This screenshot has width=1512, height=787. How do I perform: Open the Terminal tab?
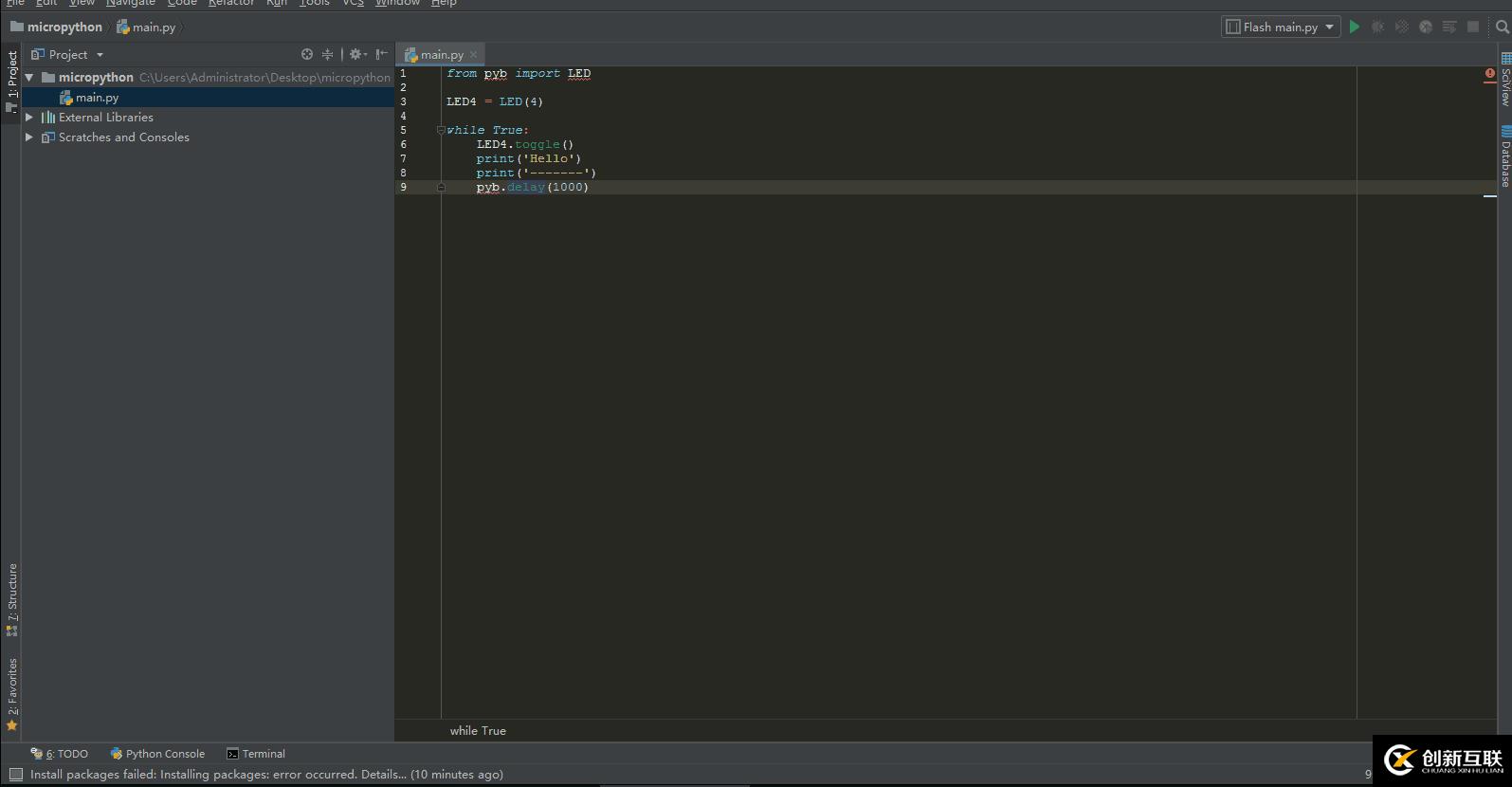click(x=256, y=754)
